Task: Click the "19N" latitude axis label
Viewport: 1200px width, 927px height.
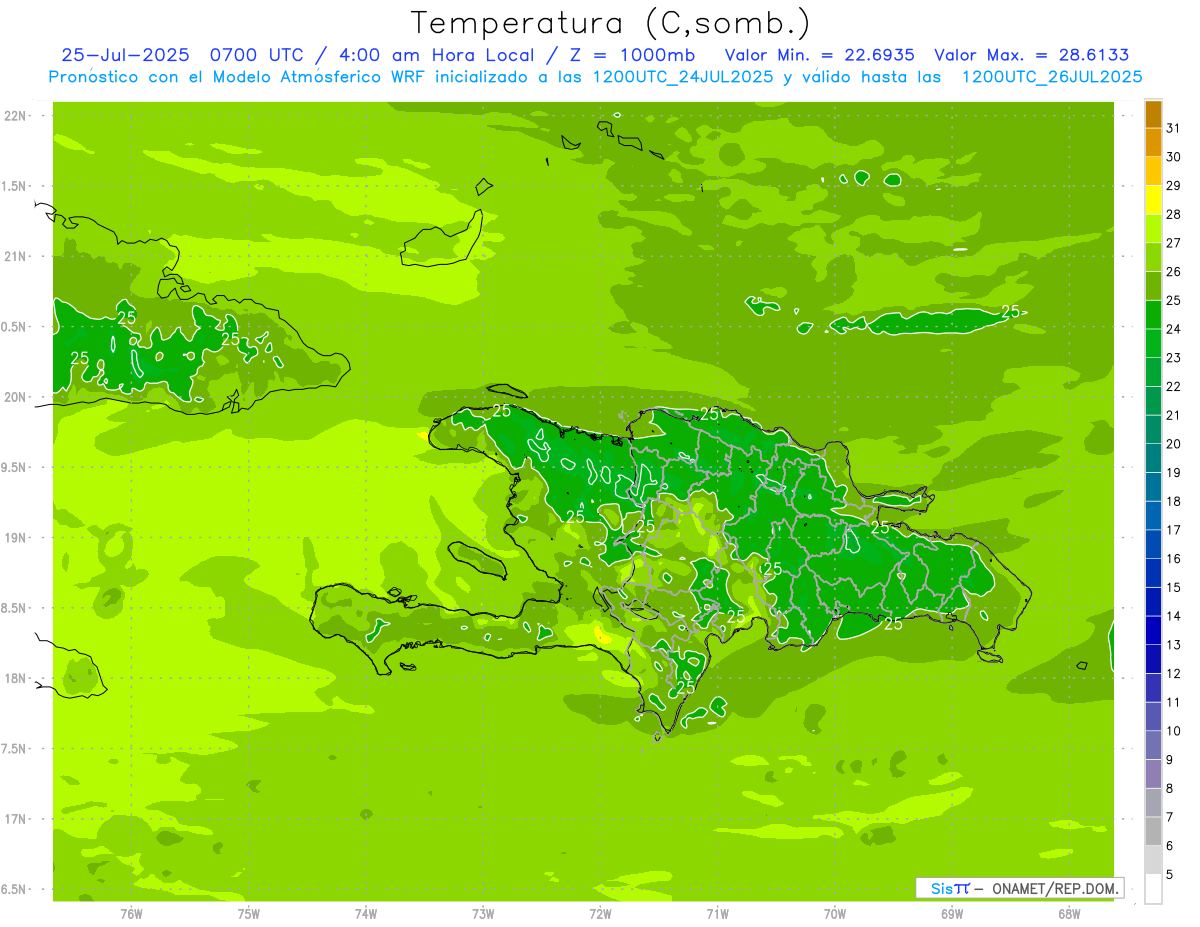Action: [x=15, y=538]
